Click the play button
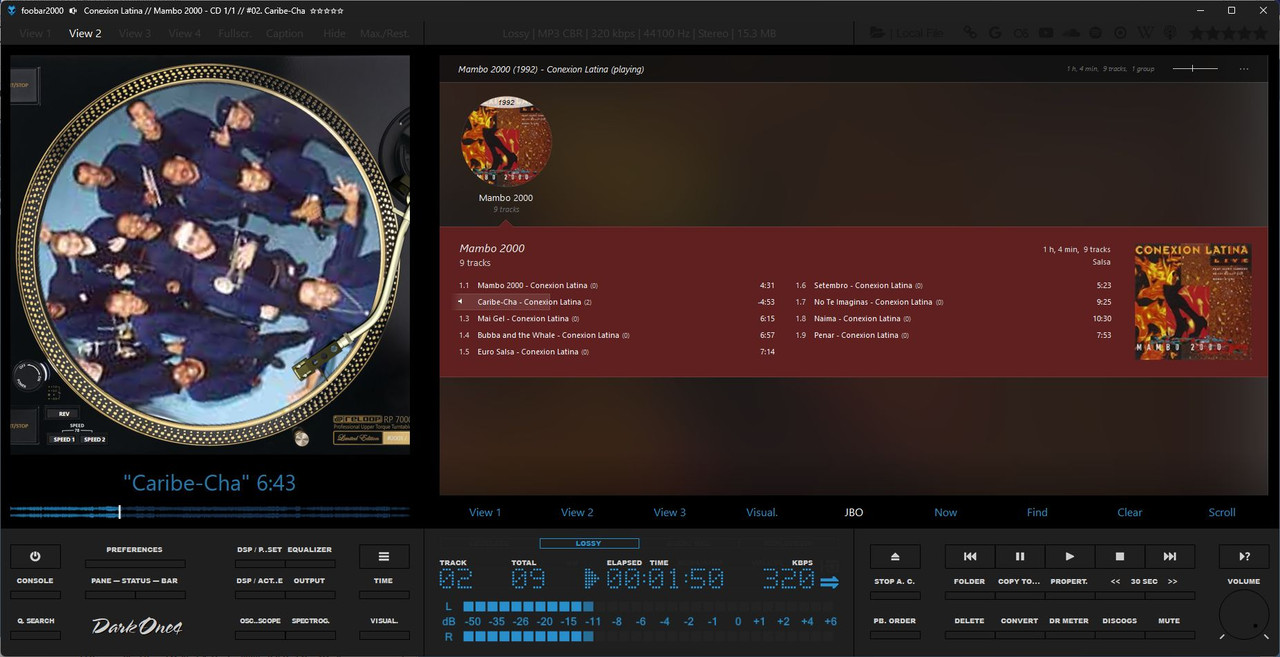 pos(1070,556)
